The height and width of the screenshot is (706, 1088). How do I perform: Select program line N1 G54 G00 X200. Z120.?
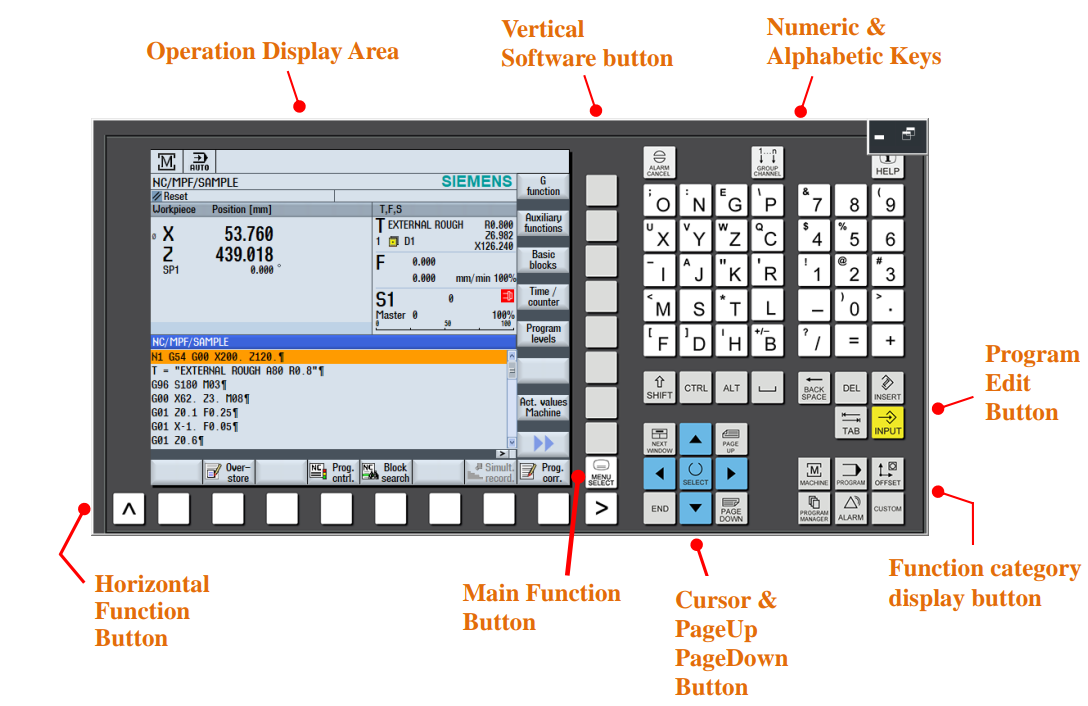[330, 357]
